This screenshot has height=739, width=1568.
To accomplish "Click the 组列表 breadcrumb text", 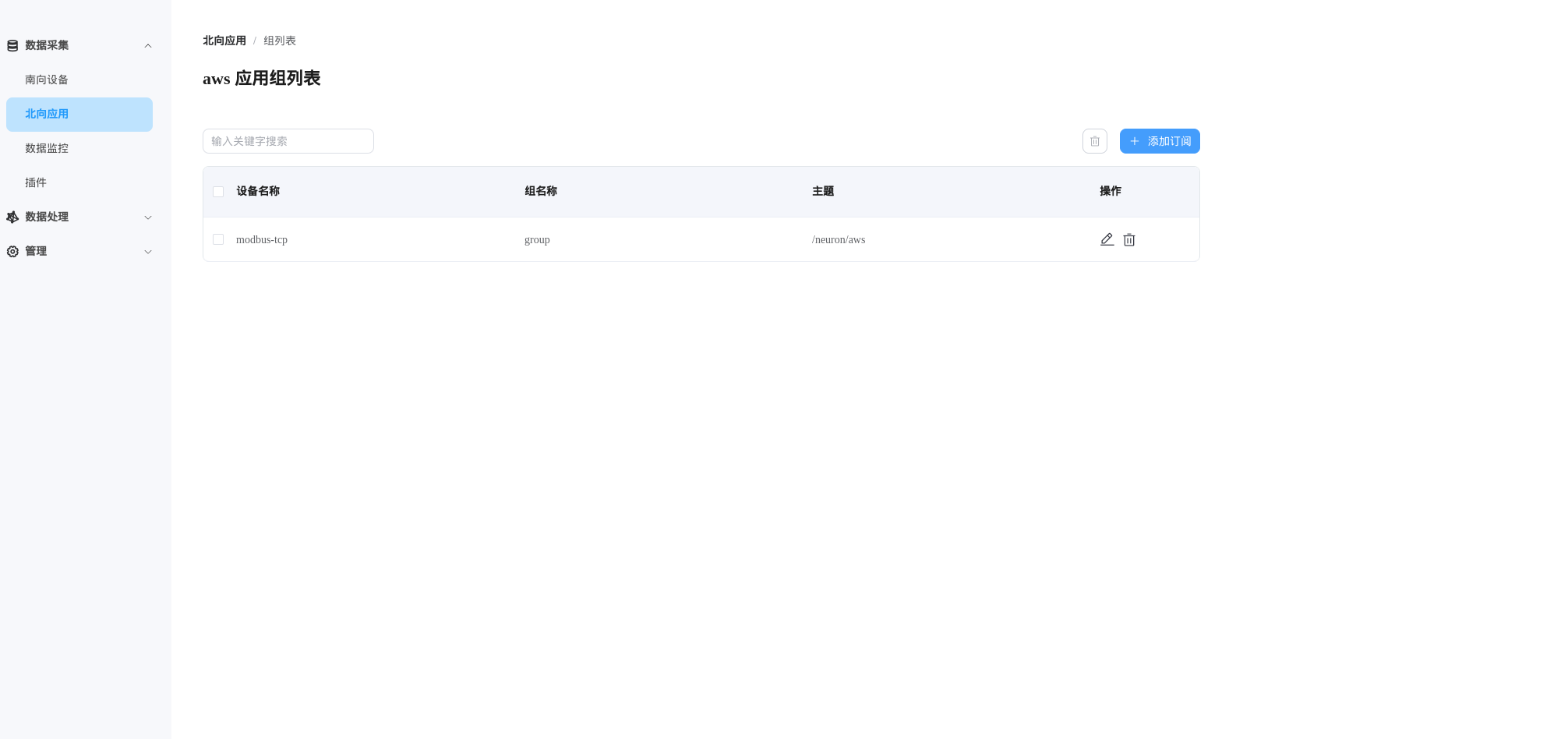I will (279, 40).
